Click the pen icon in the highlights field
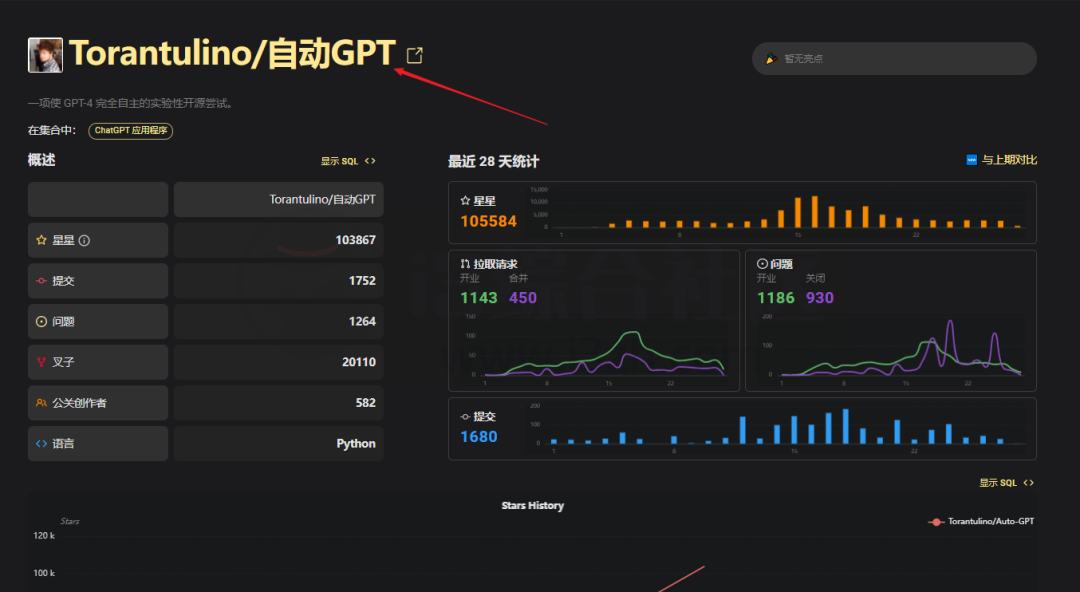 [x=771, y=59]
